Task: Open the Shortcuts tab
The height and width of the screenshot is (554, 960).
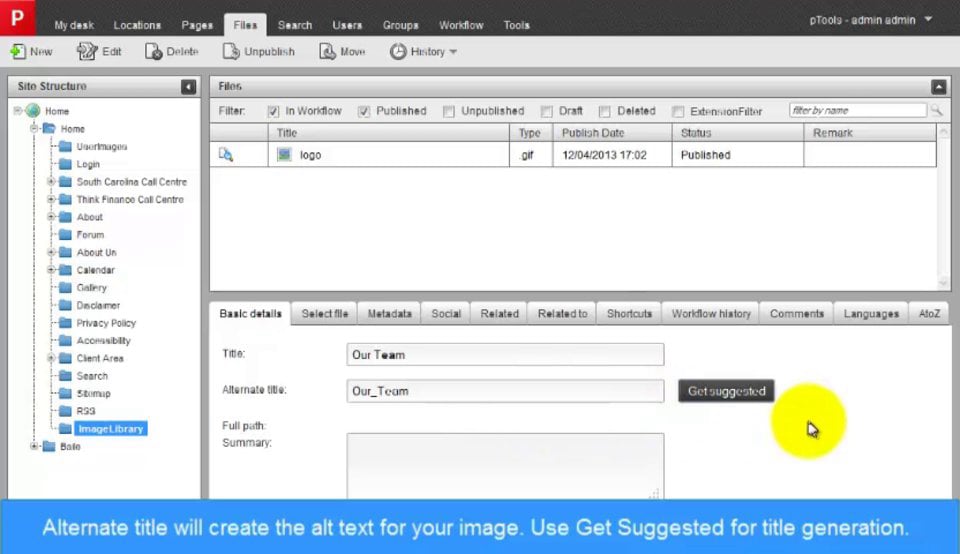Action: click(629, 313)
